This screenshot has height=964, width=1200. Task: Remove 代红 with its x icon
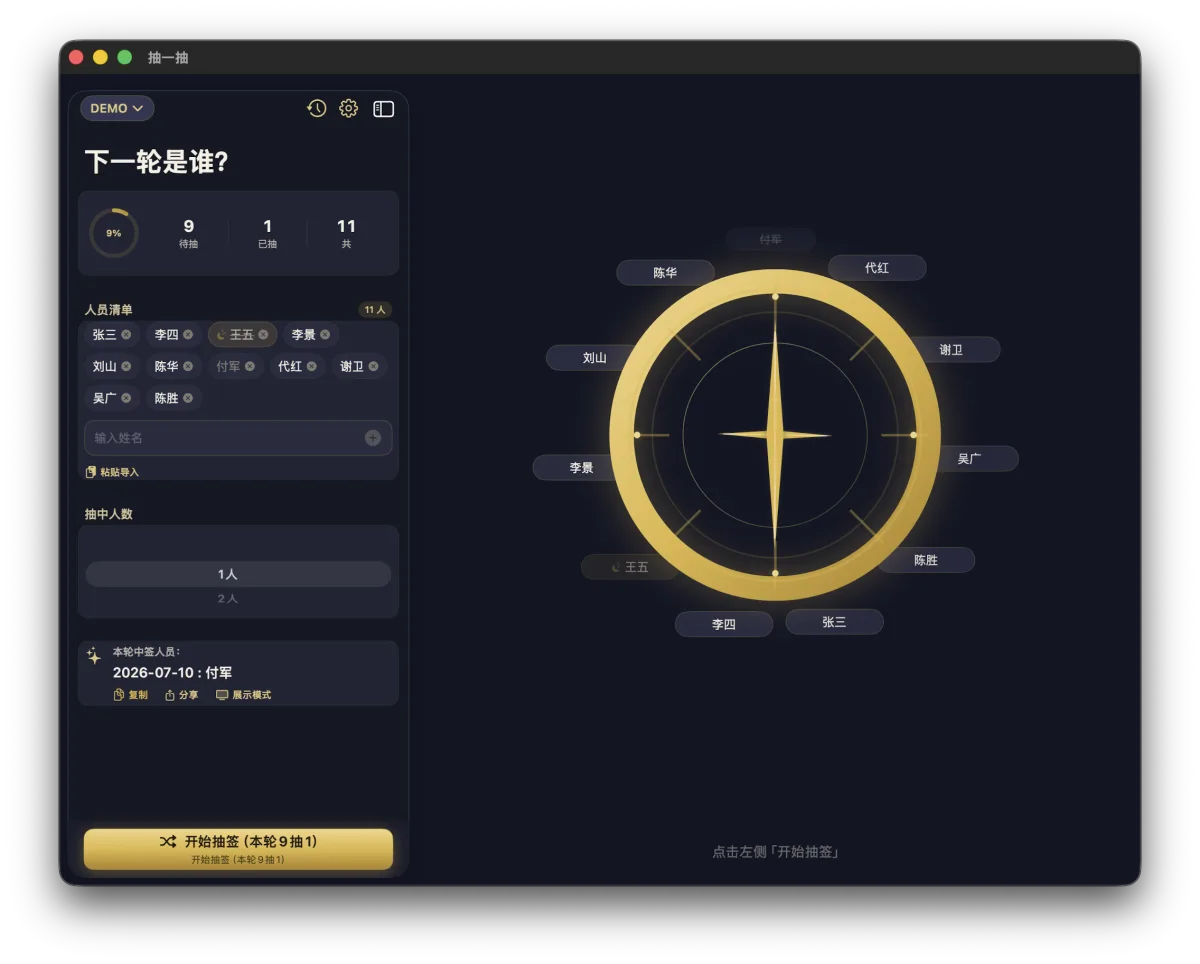312,366
